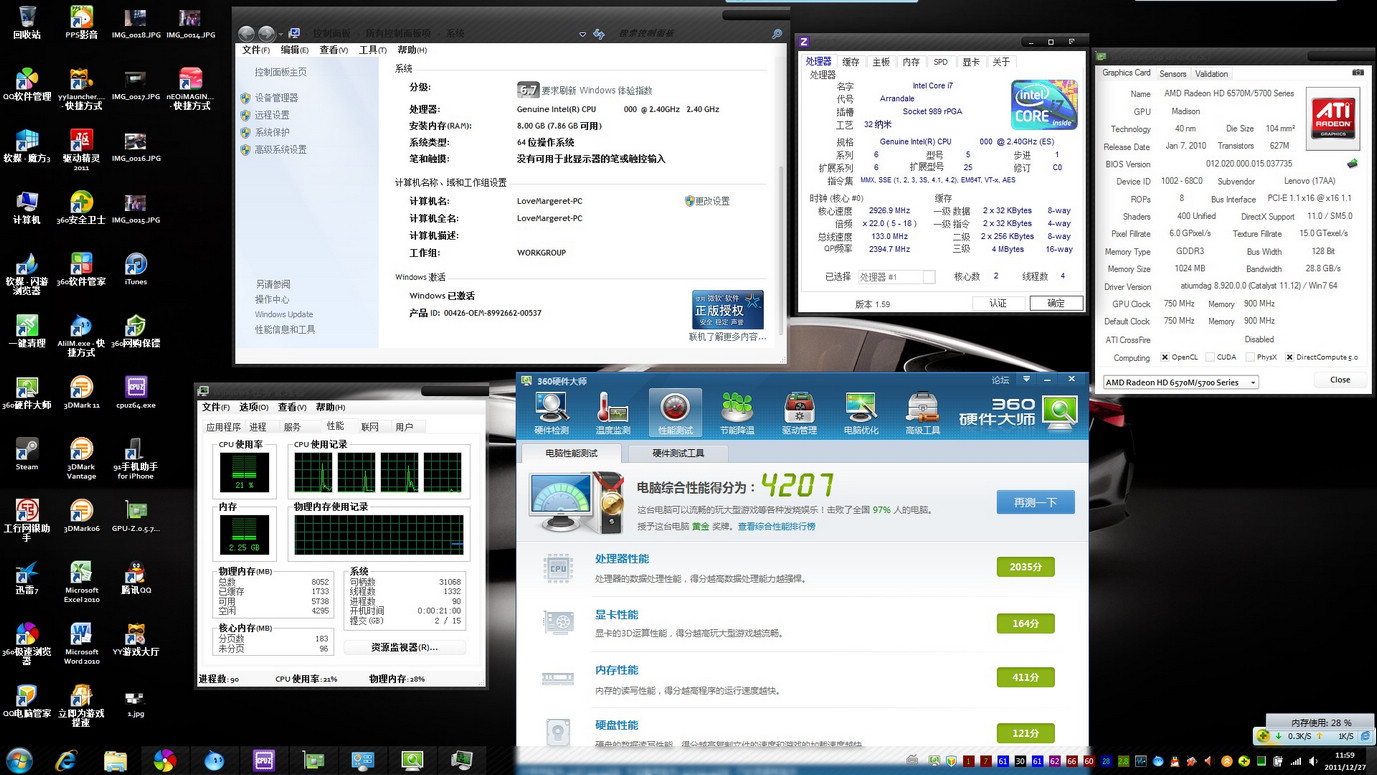This screenshot has height=775, width=1377.
Task: Switch to 硬件测试工具 tab in 360硬件大师
Action: [678, 453]
